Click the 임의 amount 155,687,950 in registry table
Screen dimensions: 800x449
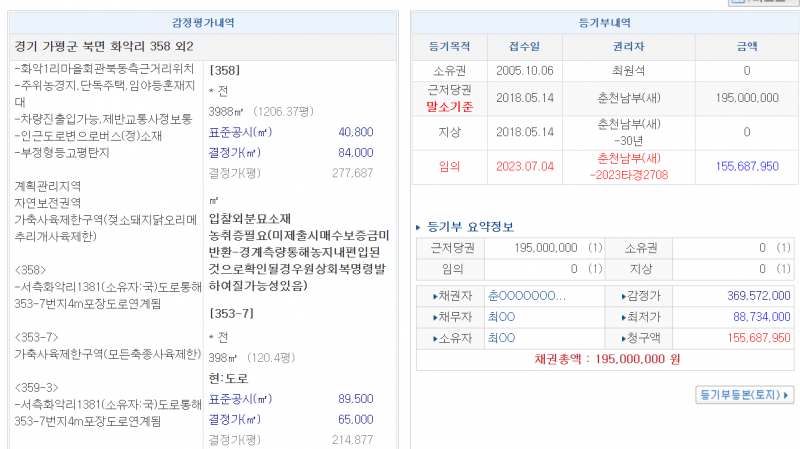coord(747,165)
